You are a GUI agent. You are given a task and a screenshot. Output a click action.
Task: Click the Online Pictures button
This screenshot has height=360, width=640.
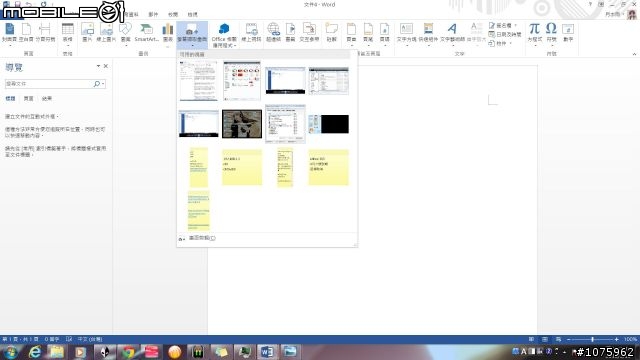106,33
